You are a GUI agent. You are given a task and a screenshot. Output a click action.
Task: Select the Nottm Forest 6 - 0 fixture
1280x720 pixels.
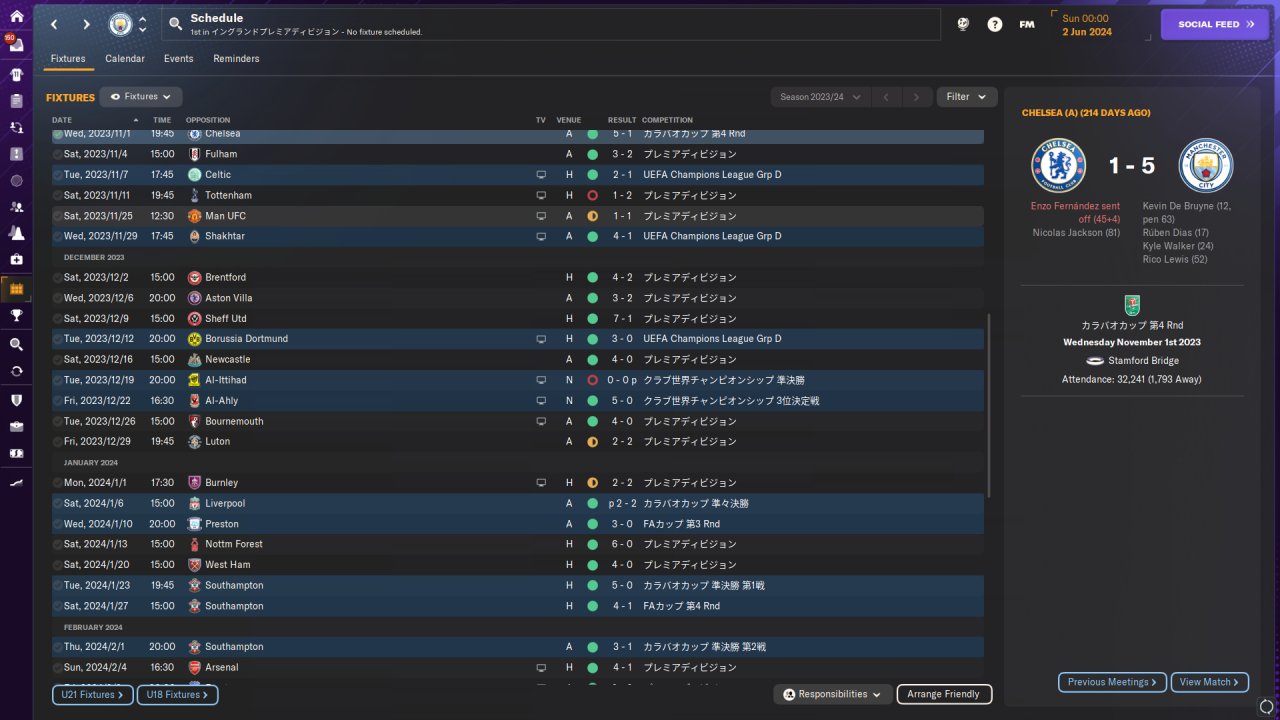[x=518, y=544]
